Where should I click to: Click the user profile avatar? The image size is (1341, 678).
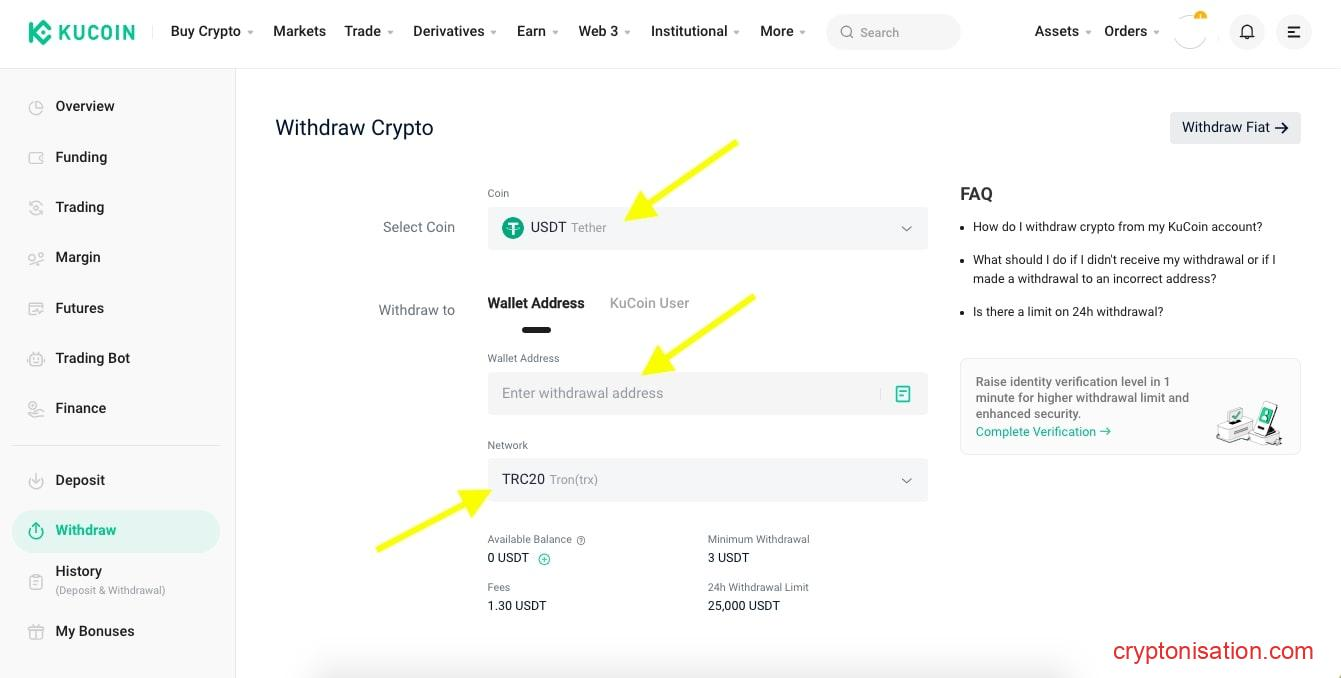(1190, 32)
